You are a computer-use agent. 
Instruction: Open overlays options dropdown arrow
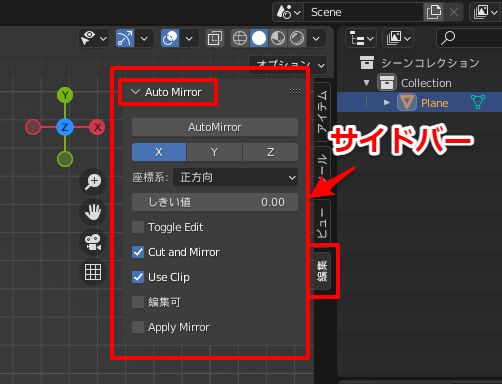click(x=189, y=39)
